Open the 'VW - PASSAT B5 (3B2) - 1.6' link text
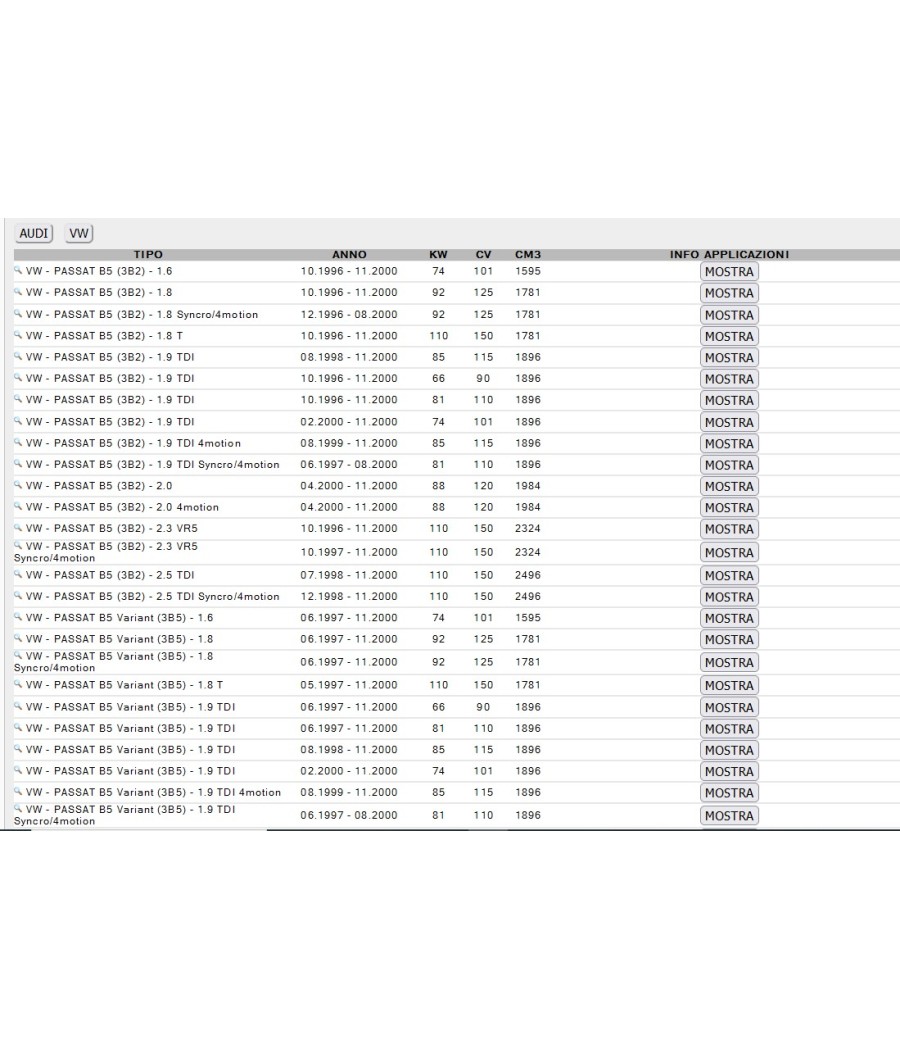The height and width of the screenshot is (1050, 900). (x=99, y=271)
